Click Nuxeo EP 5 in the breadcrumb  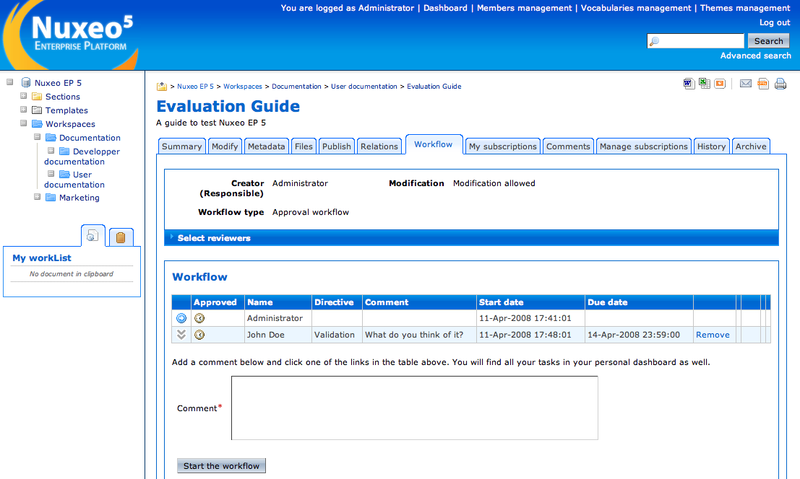pos(195,87)
